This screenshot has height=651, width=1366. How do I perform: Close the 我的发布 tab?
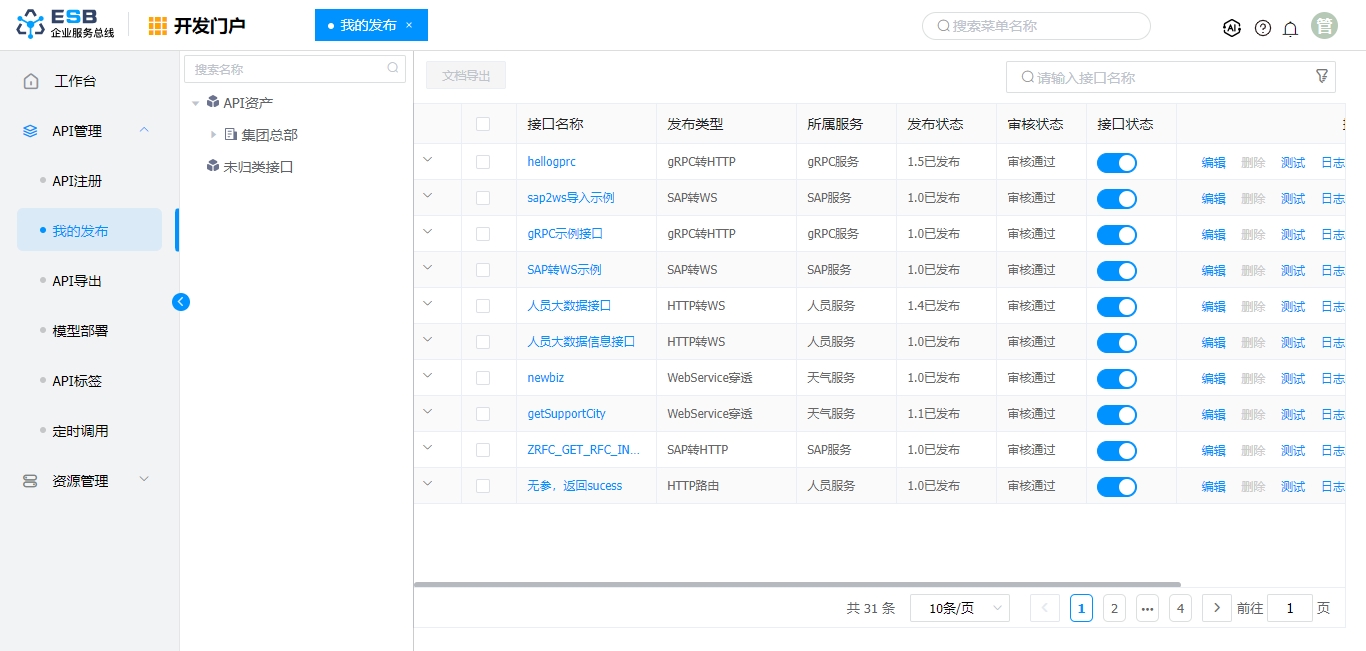409,25
